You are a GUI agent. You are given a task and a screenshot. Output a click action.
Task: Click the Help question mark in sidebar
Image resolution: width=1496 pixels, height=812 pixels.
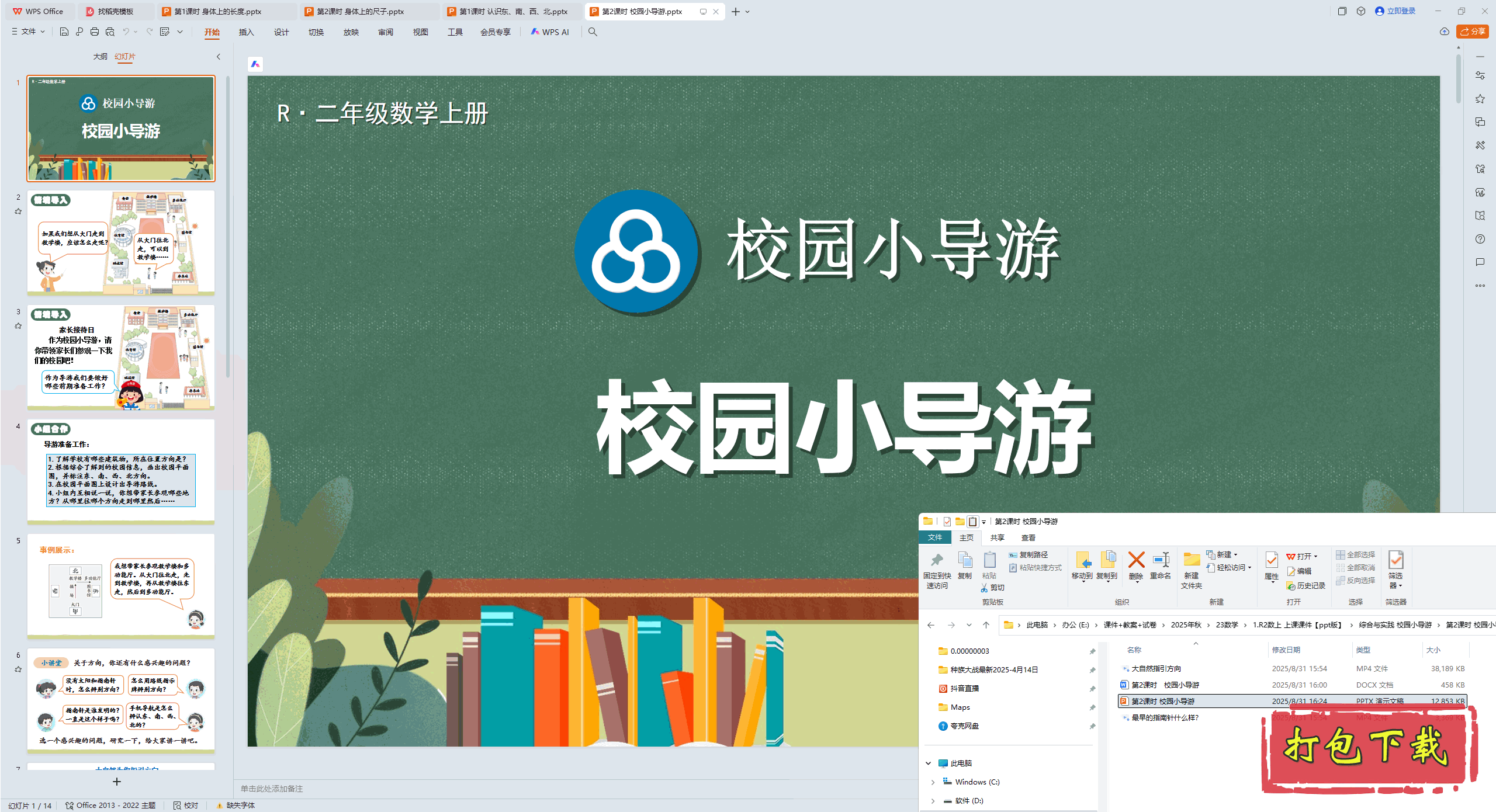pyautogui.click(x=1480, y=239)
